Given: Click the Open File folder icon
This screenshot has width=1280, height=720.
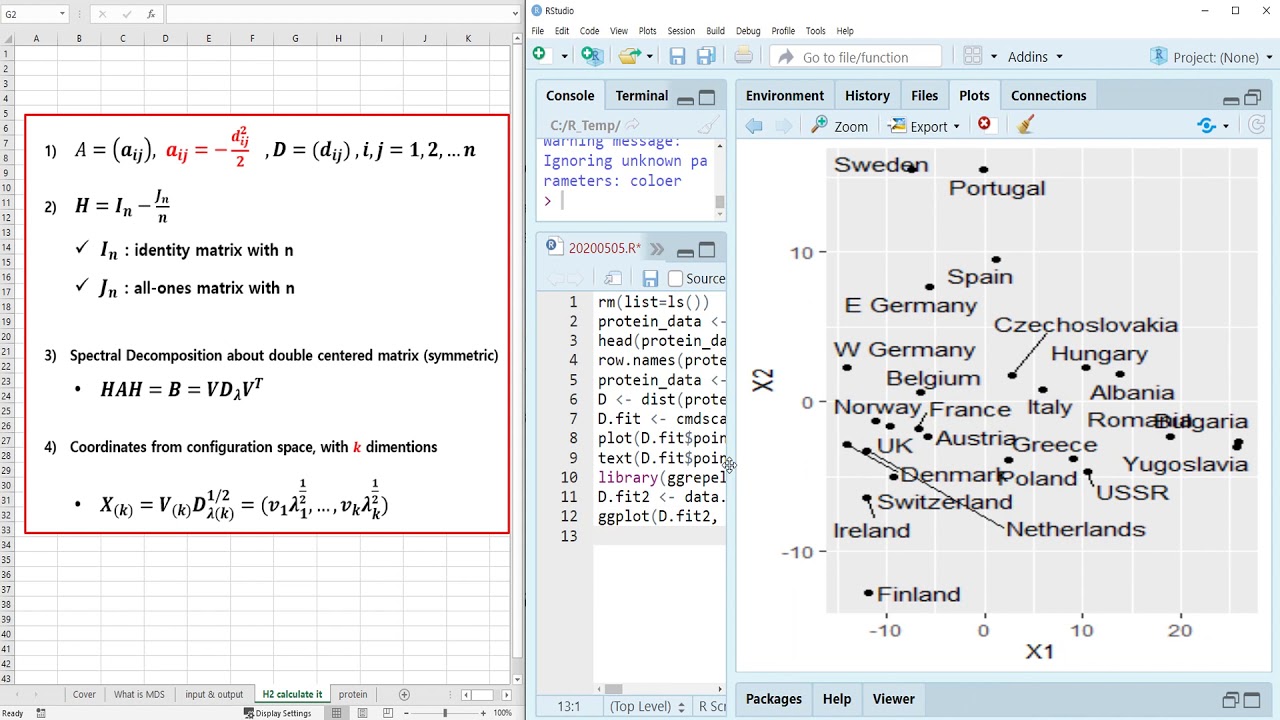Looking at the screenshot, I should click(628, 56).
